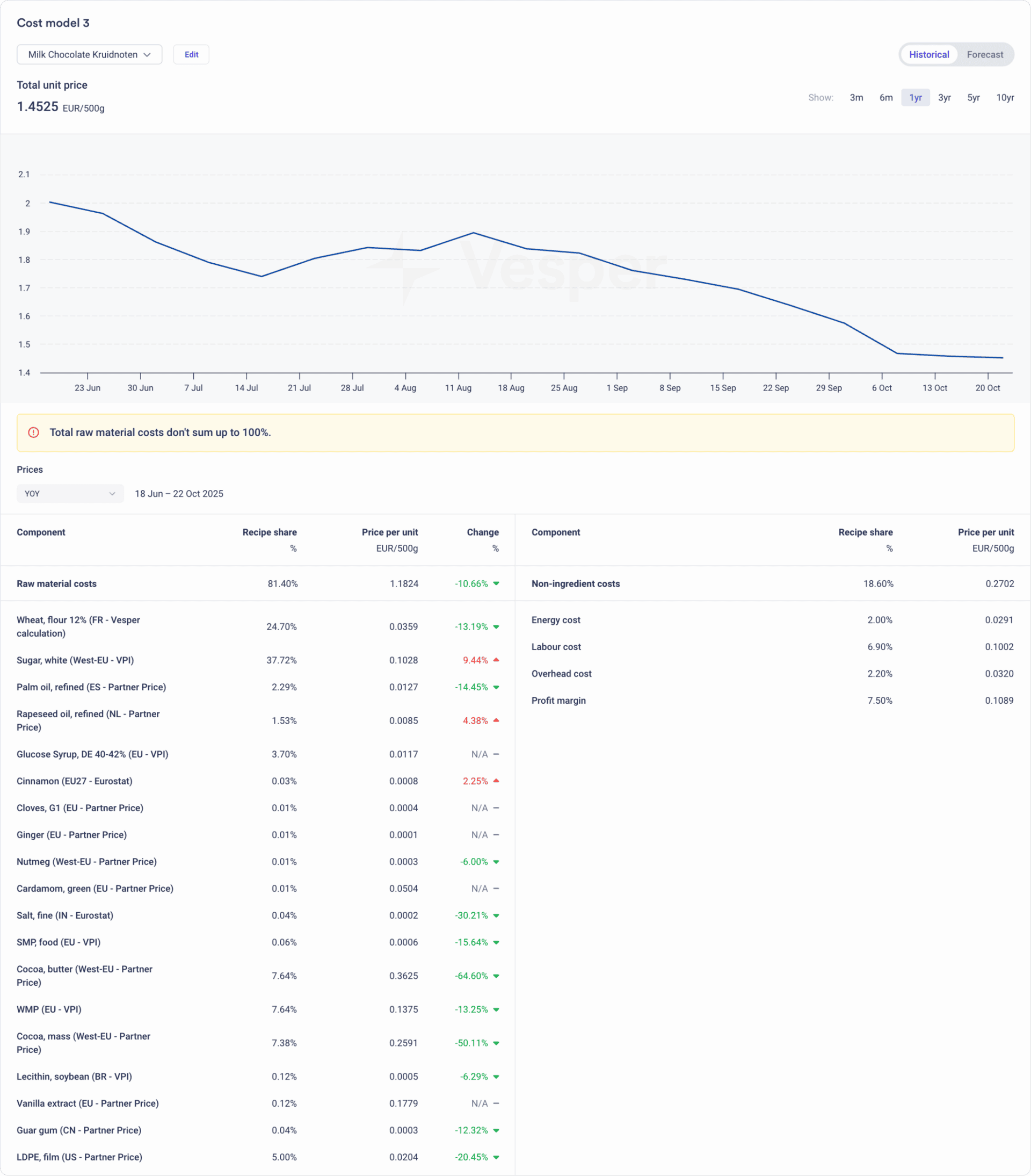The height and width of the screenshot is (1176, 1031).
Task: Click green down arrow beside Raw material costs
Action: click(x=496, y=583)
